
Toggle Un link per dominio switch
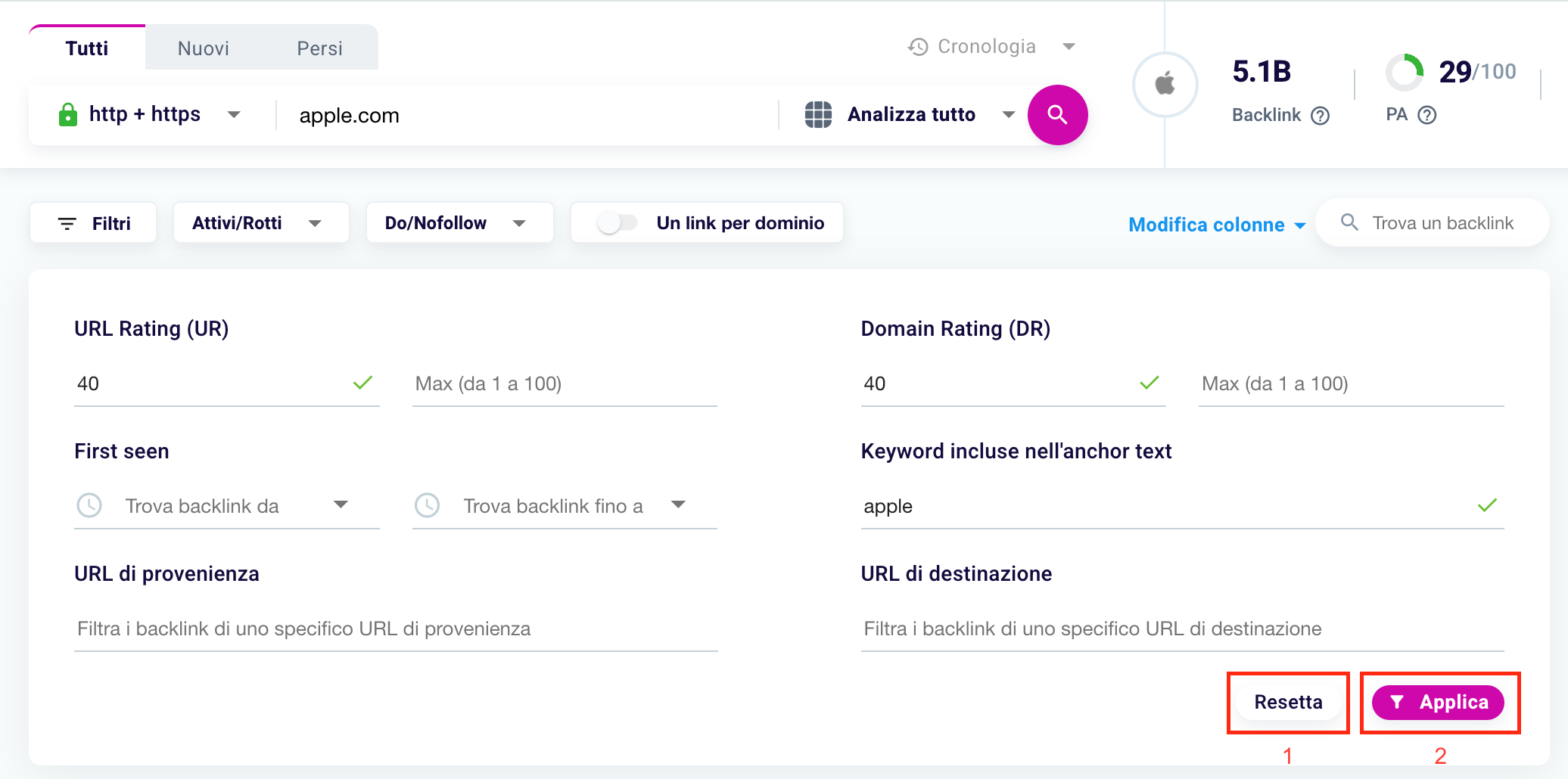618,223
